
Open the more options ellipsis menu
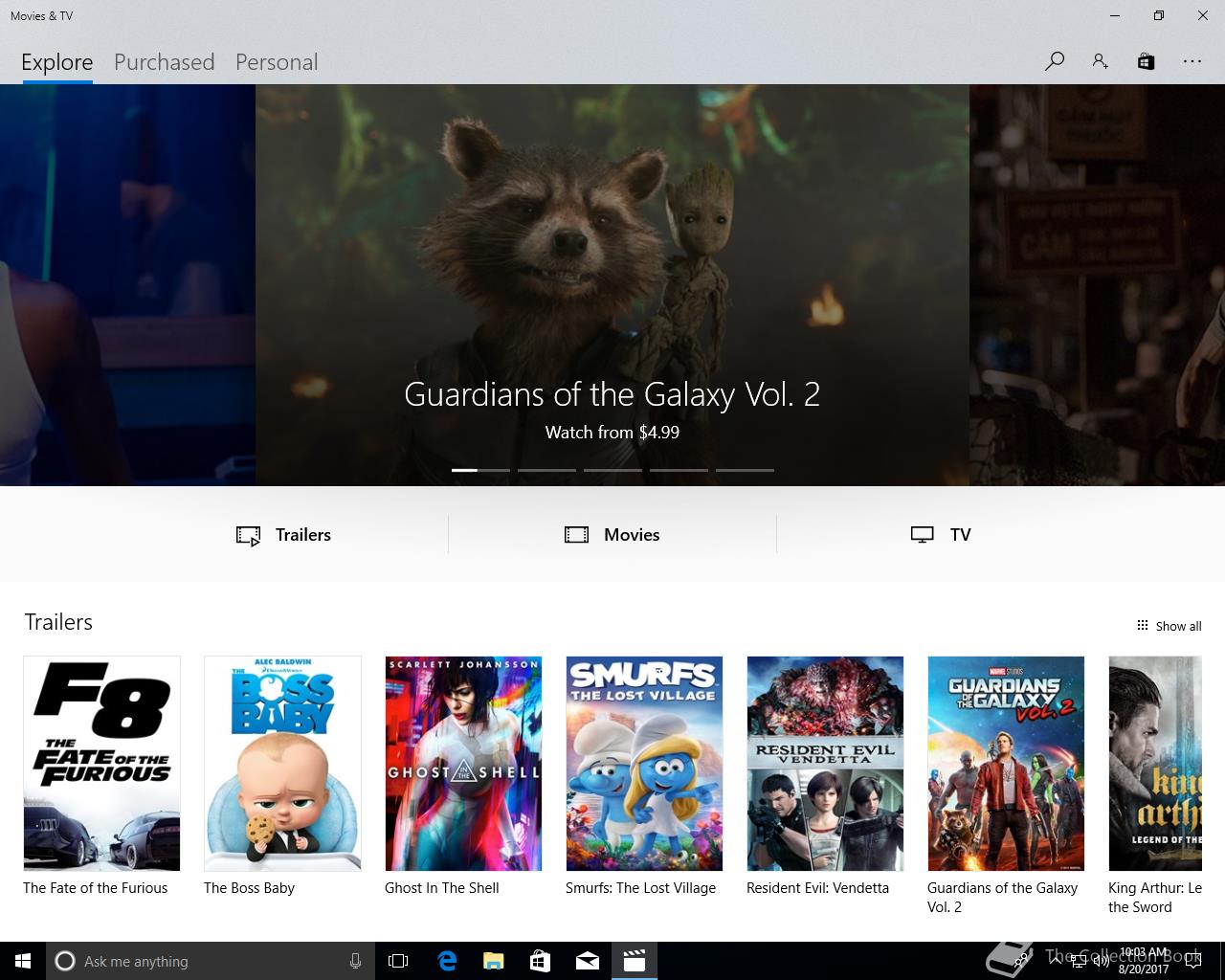click(1192, 61)
